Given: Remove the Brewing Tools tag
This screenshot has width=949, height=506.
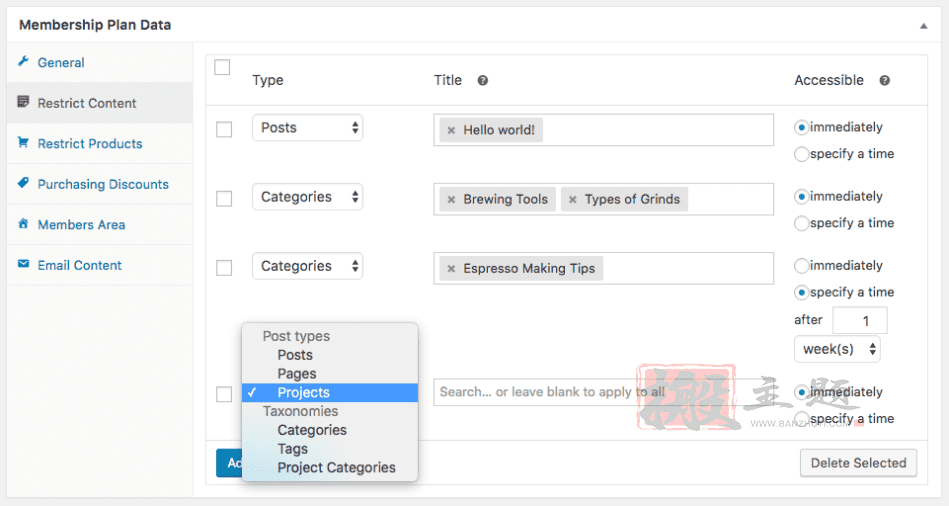Looking at the screenshot, I should pos(451,199).
